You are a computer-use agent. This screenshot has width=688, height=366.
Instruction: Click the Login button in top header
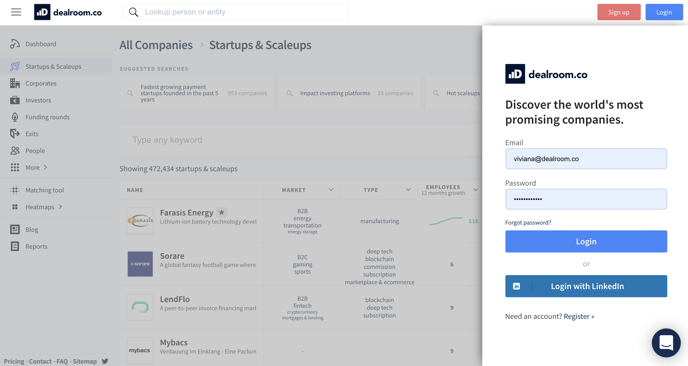click(x=664, y=12)
